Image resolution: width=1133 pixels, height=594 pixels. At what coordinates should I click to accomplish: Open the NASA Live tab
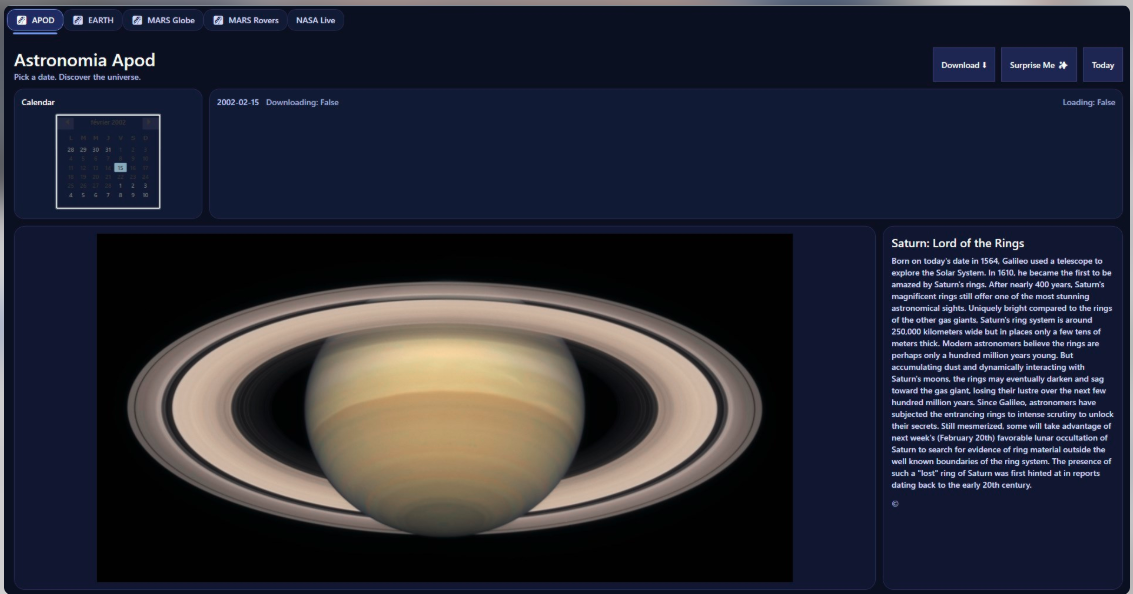click(x=315, y=20)
